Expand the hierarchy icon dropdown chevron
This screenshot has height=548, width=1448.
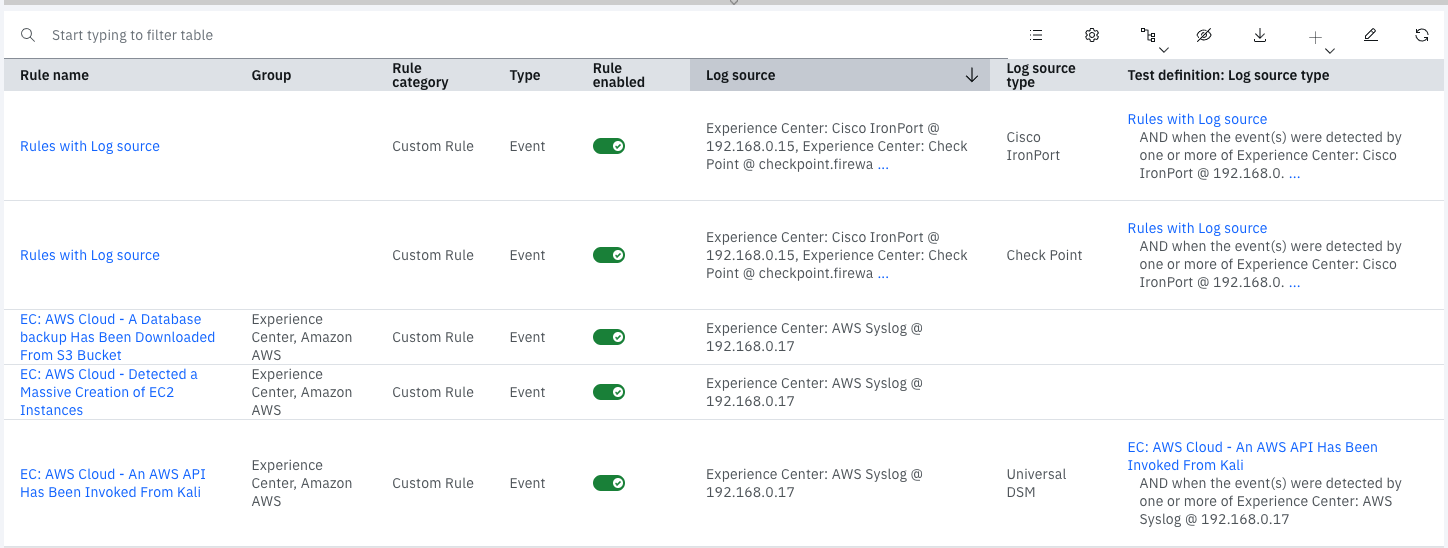1164,50
